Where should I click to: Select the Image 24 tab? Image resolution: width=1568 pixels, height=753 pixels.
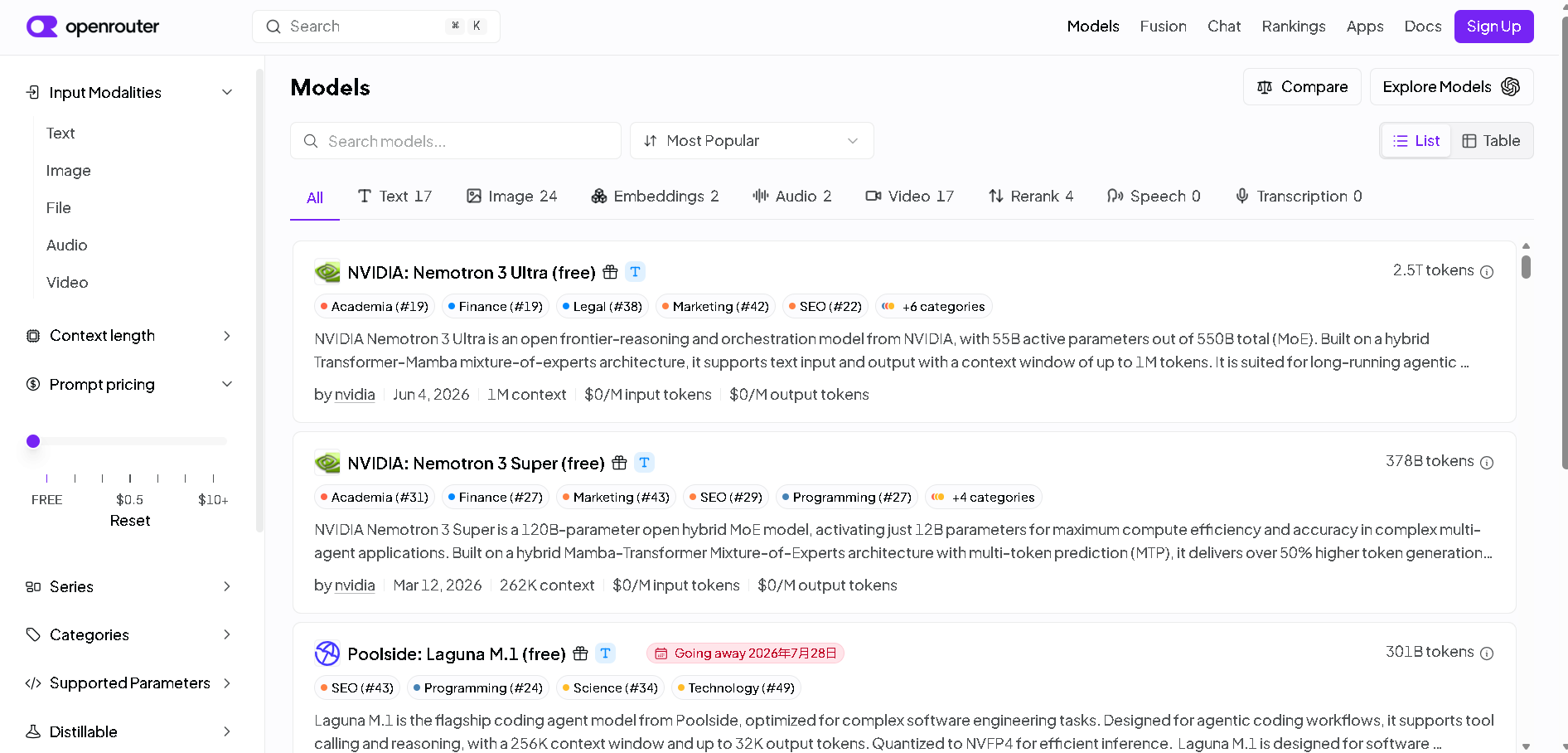(511, 197)
